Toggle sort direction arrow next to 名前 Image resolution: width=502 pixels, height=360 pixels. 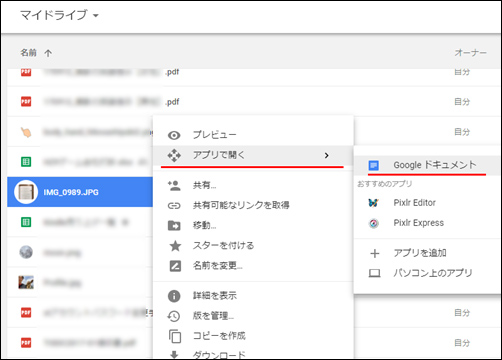click(x=48, y=53)
